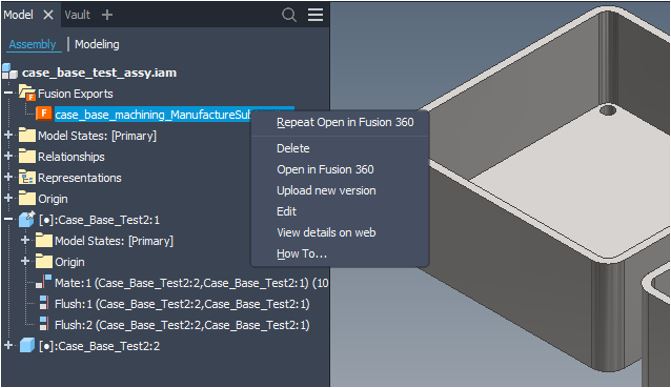
Task: Expand the Representations node
Action: point(8,177)
